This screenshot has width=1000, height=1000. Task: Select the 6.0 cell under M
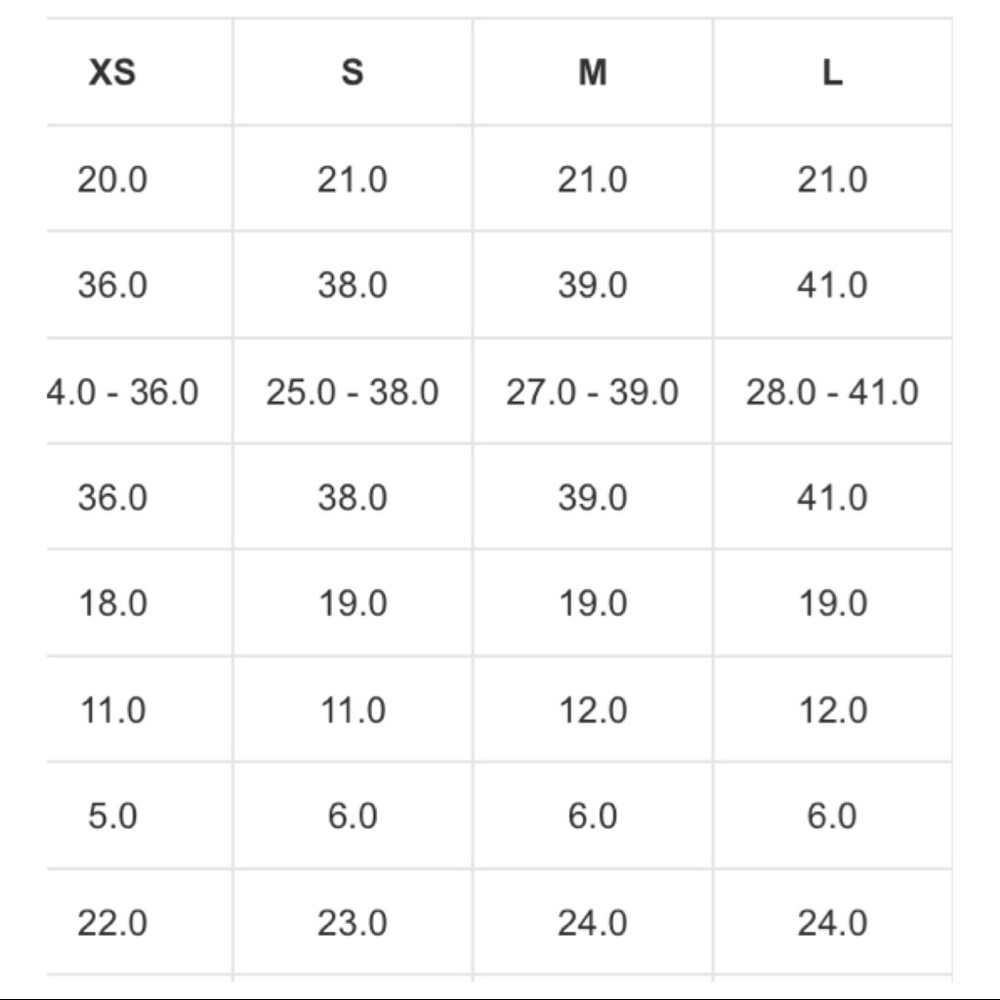[592, 816]
